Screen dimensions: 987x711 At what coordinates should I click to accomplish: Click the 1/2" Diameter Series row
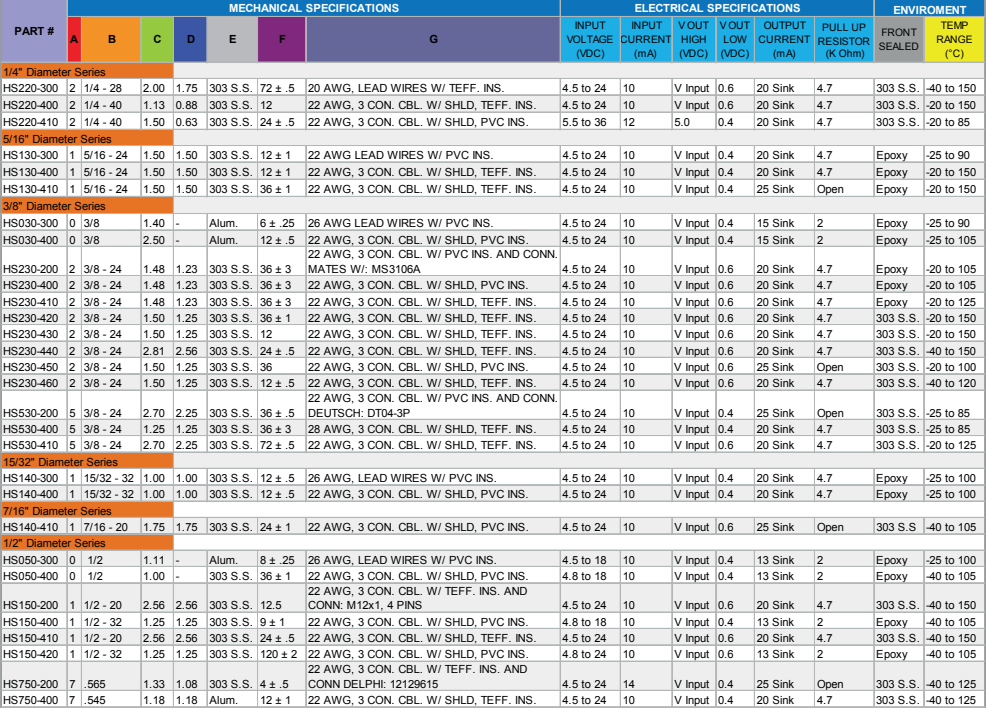87,542
